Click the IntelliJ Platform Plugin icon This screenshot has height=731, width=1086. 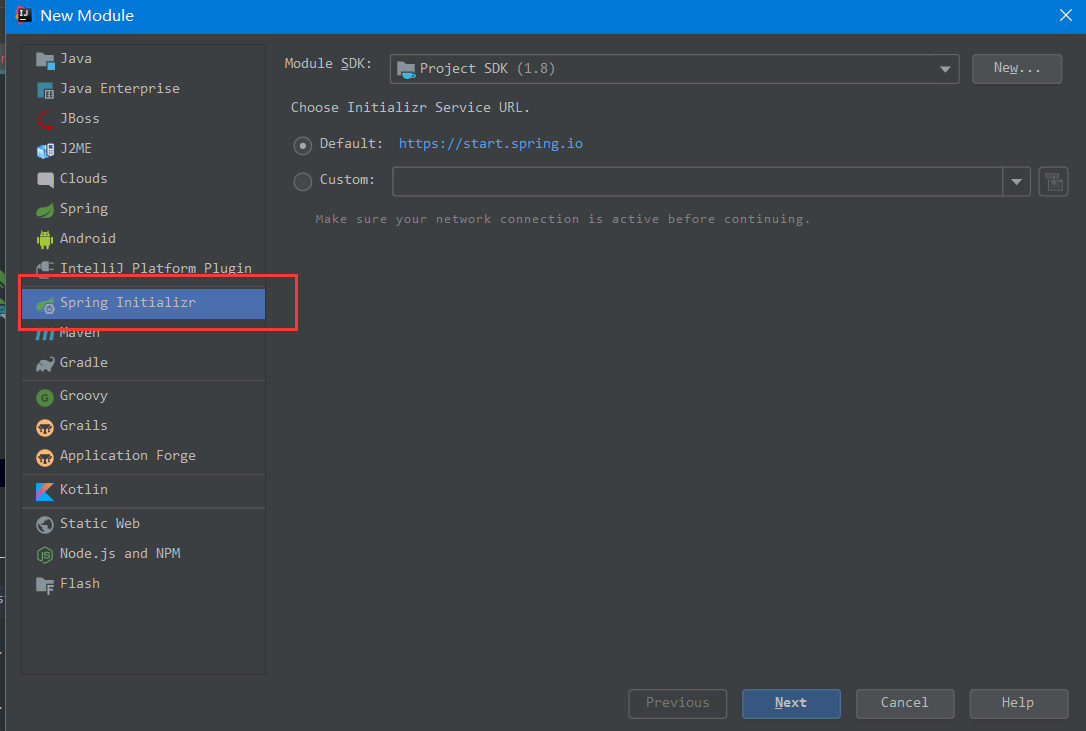[x=45, y=270]
